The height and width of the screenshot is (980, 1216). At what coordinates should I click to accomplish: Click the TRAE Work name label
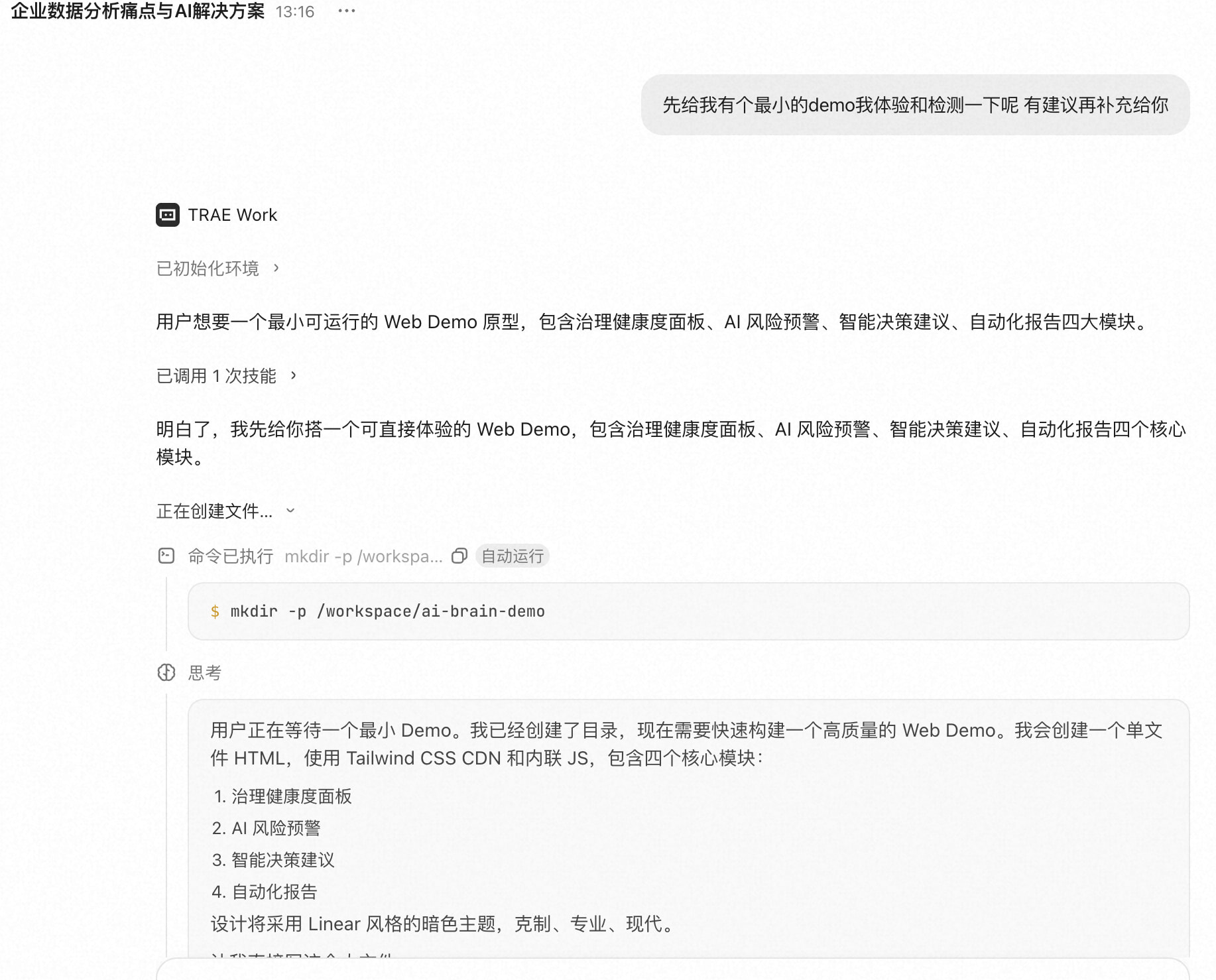(x=233, y=215)
